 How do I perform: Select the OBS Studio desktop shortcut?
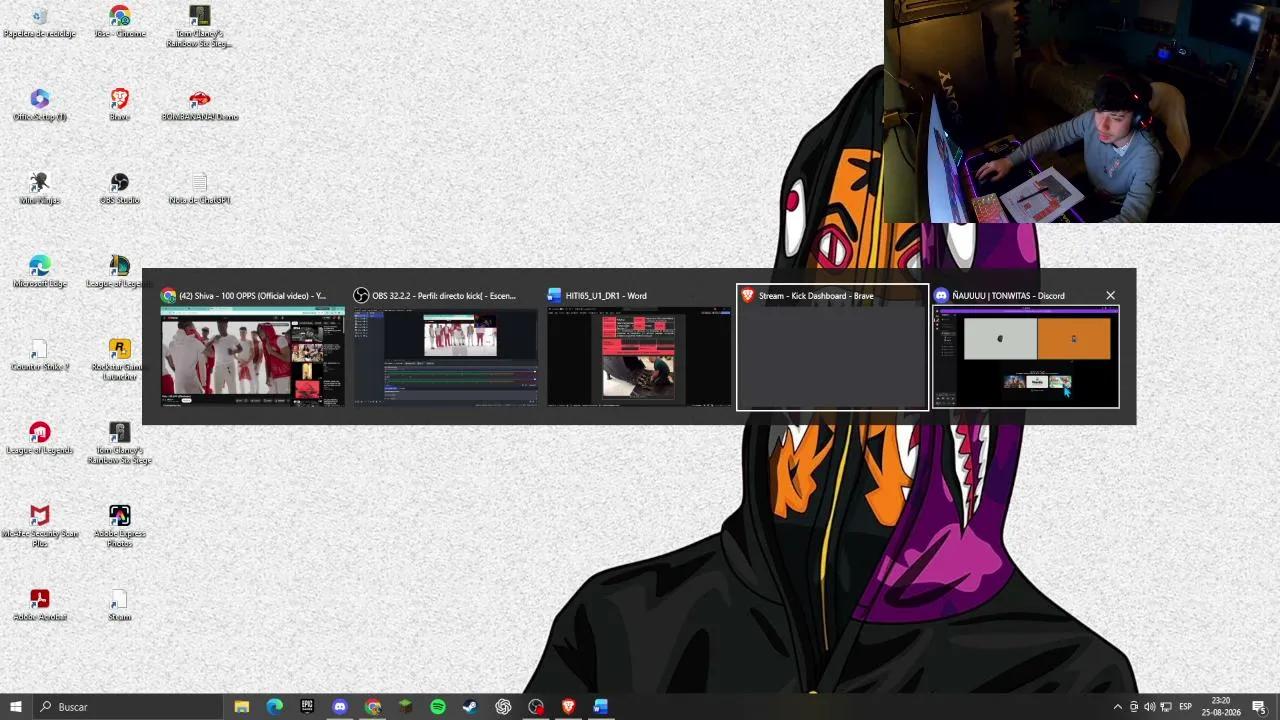point(120,189)
